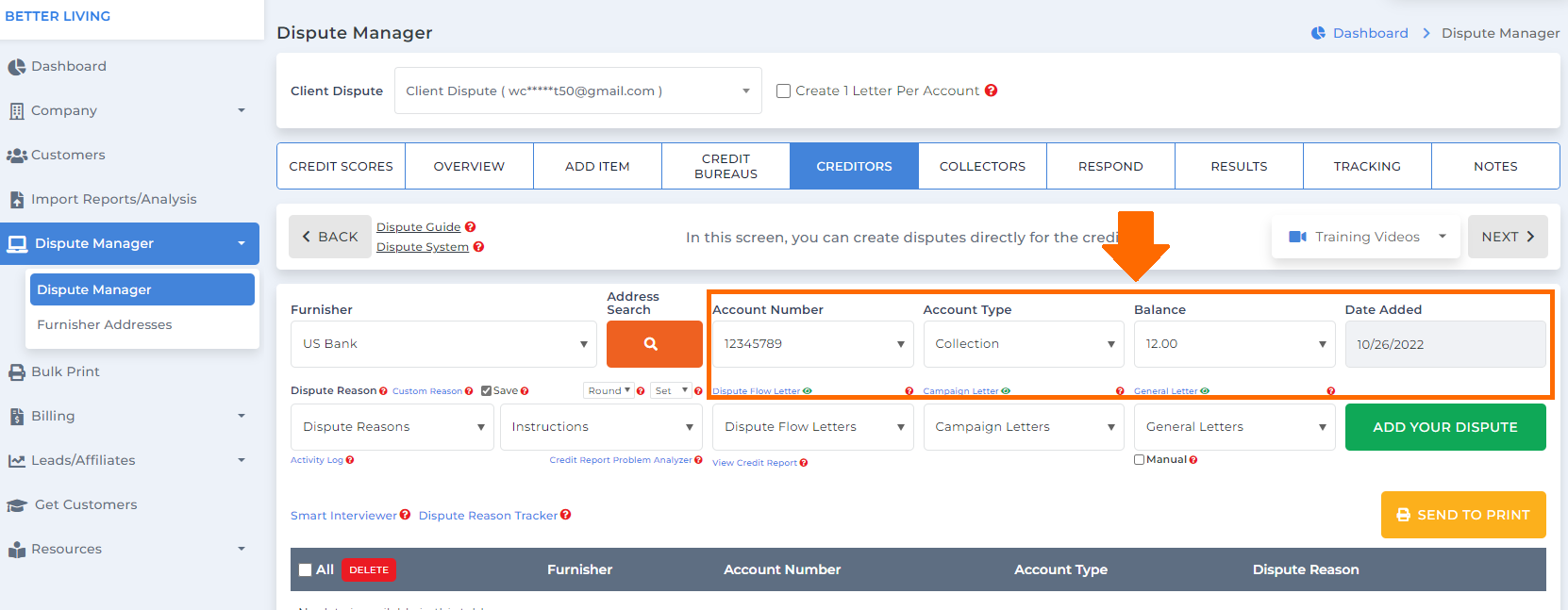Click the Customers people icon
The image size is (1568, 610).
17,156
